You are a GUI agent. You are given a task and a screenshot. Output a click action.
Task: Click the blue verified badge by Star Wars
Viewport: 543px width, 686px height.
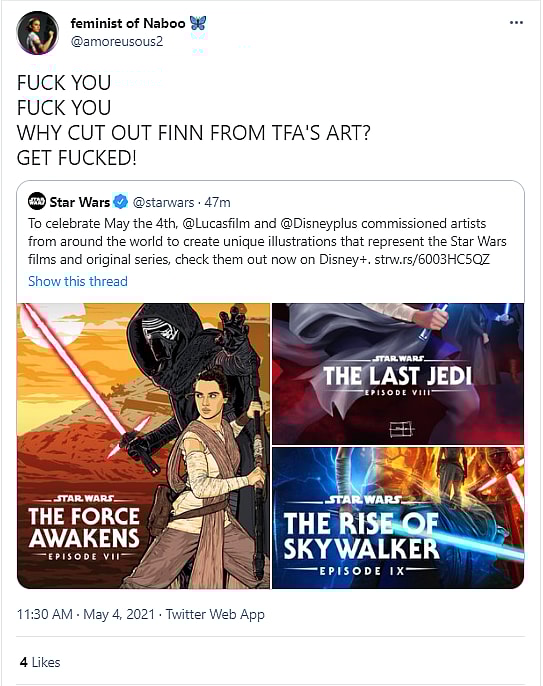coord(121,202)
